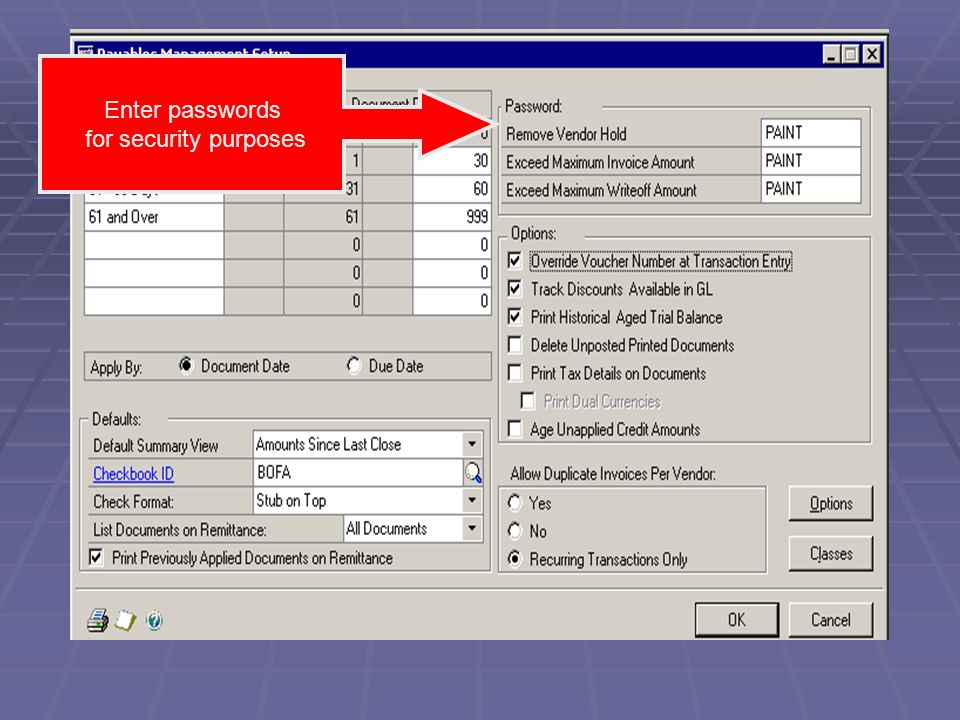Follow the Checkbook ID link
Screen dimensions: 960x720
click(x=133, y=473)
